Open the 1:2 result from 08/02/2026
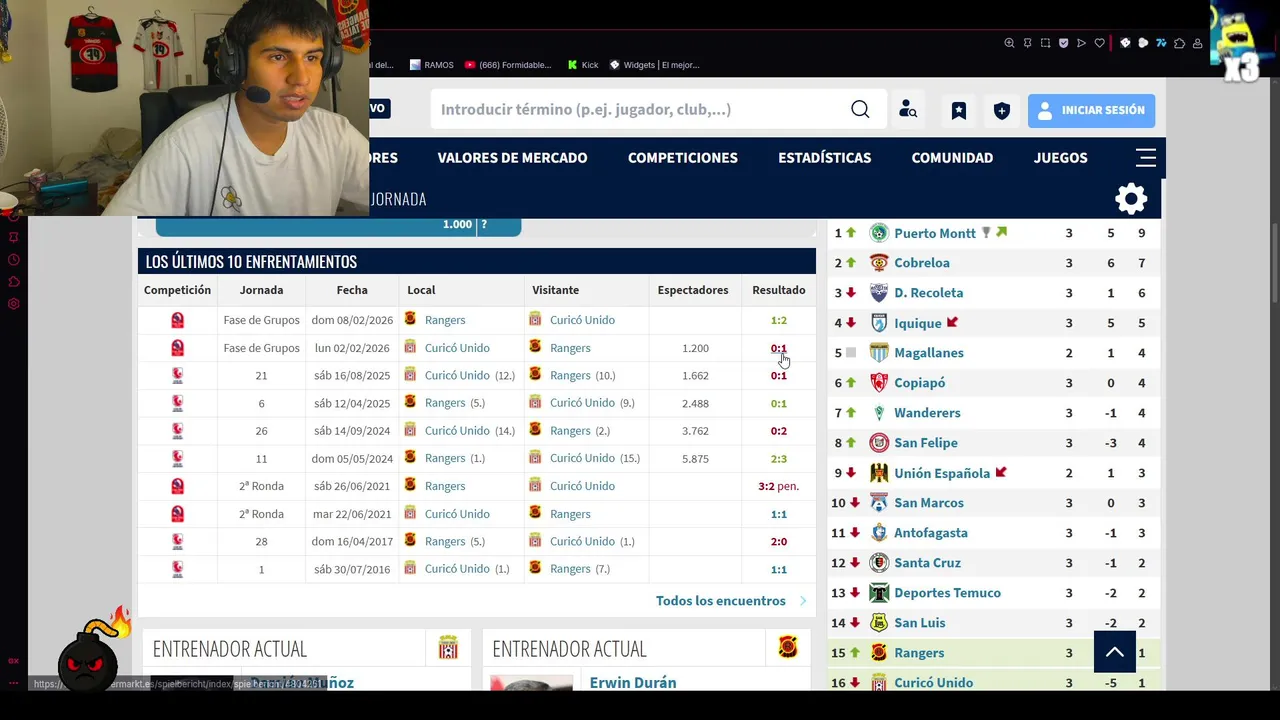Screen dimensions: 1280x720 pyautogui.click(x=778, y=320)
